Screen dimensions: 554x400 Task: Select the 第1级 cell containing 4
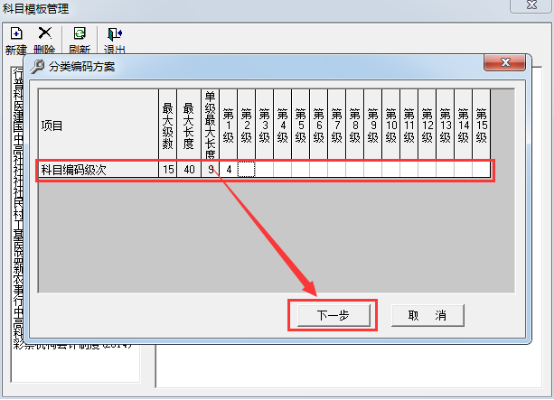tap(228, 170)
